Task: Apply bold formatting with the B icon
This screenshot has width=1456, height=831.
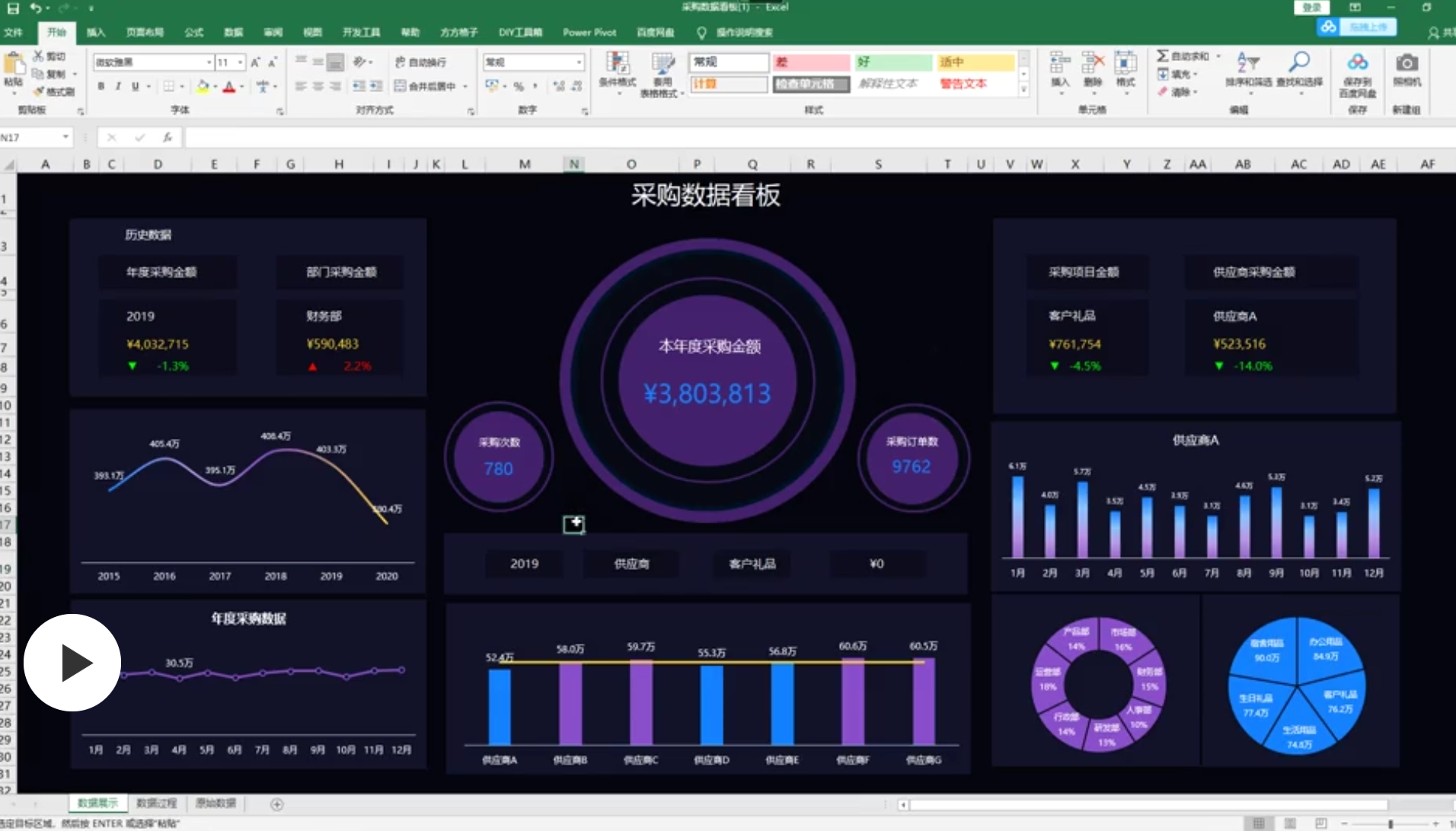Action: 100,86
